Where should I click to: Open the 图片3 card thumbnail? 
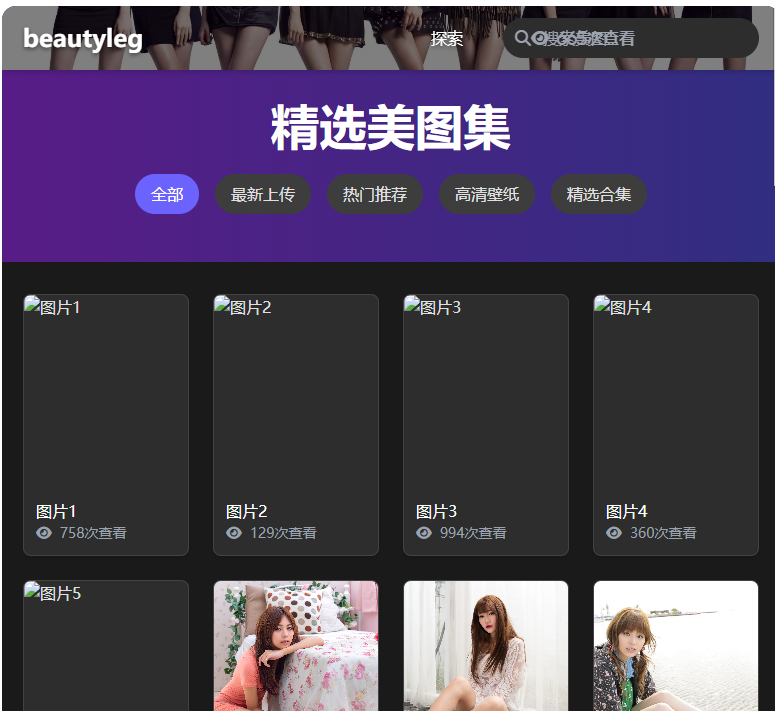click(x=486, y=393)
